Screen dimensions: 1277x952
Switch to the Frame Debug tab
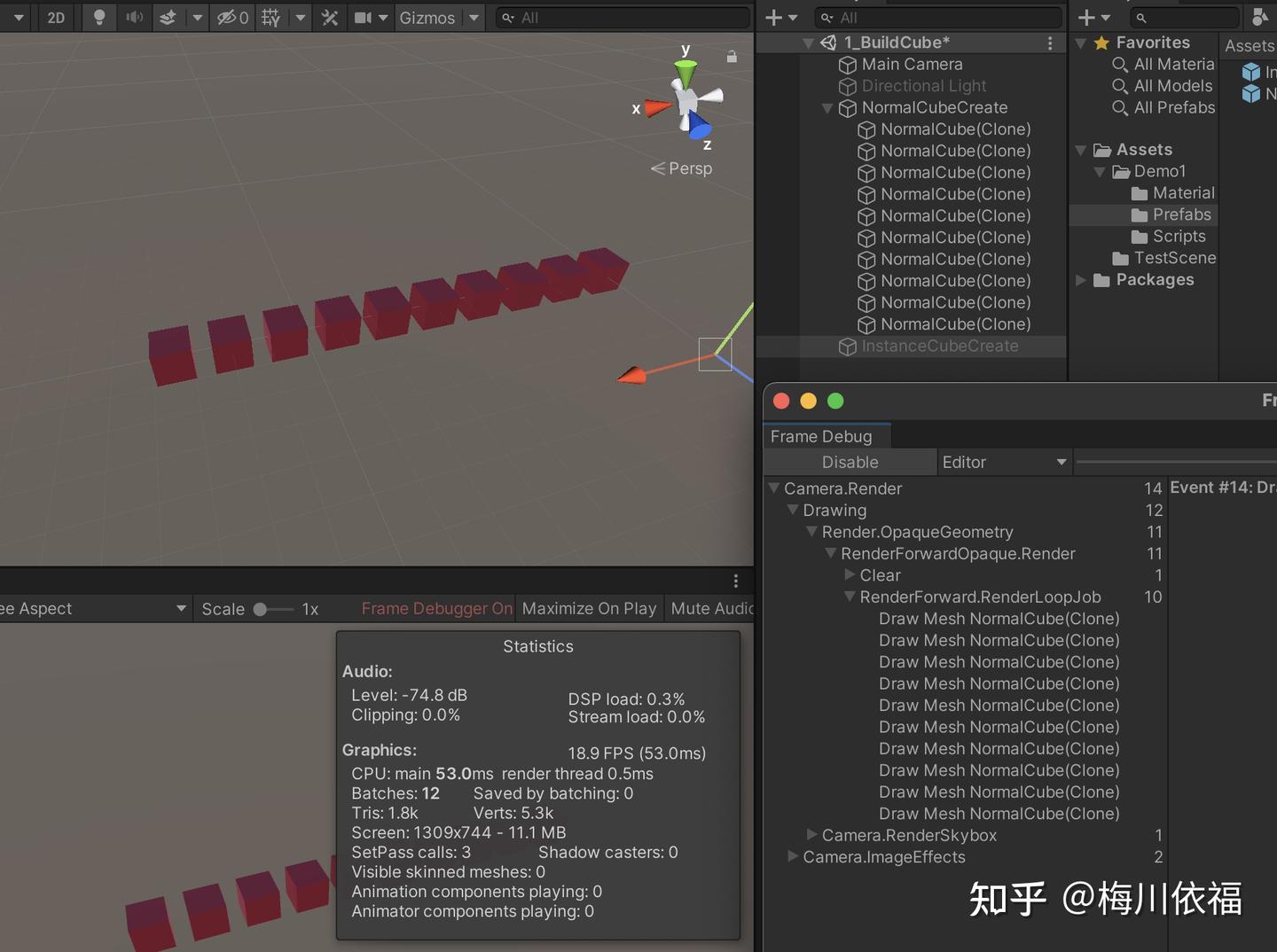[824, 435]
